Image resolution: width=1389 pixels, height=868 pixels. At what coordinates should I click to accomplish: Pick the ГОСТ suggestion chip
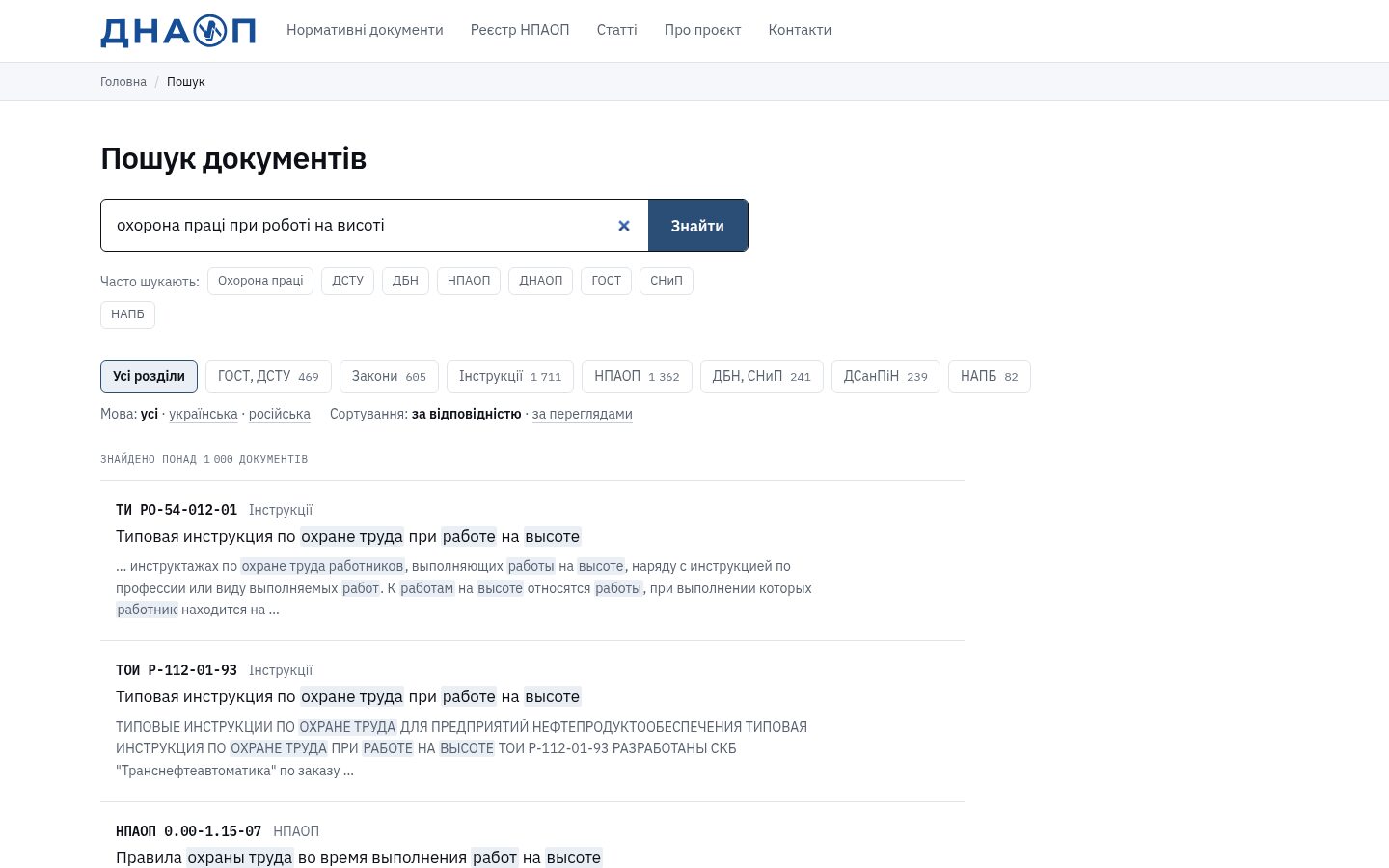point(606,281)
